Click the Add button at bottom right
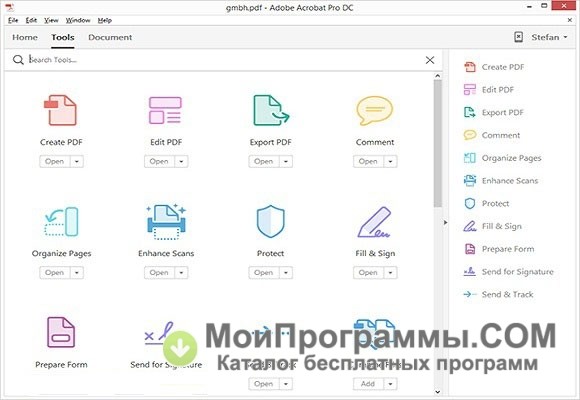 tap(368, 384)
